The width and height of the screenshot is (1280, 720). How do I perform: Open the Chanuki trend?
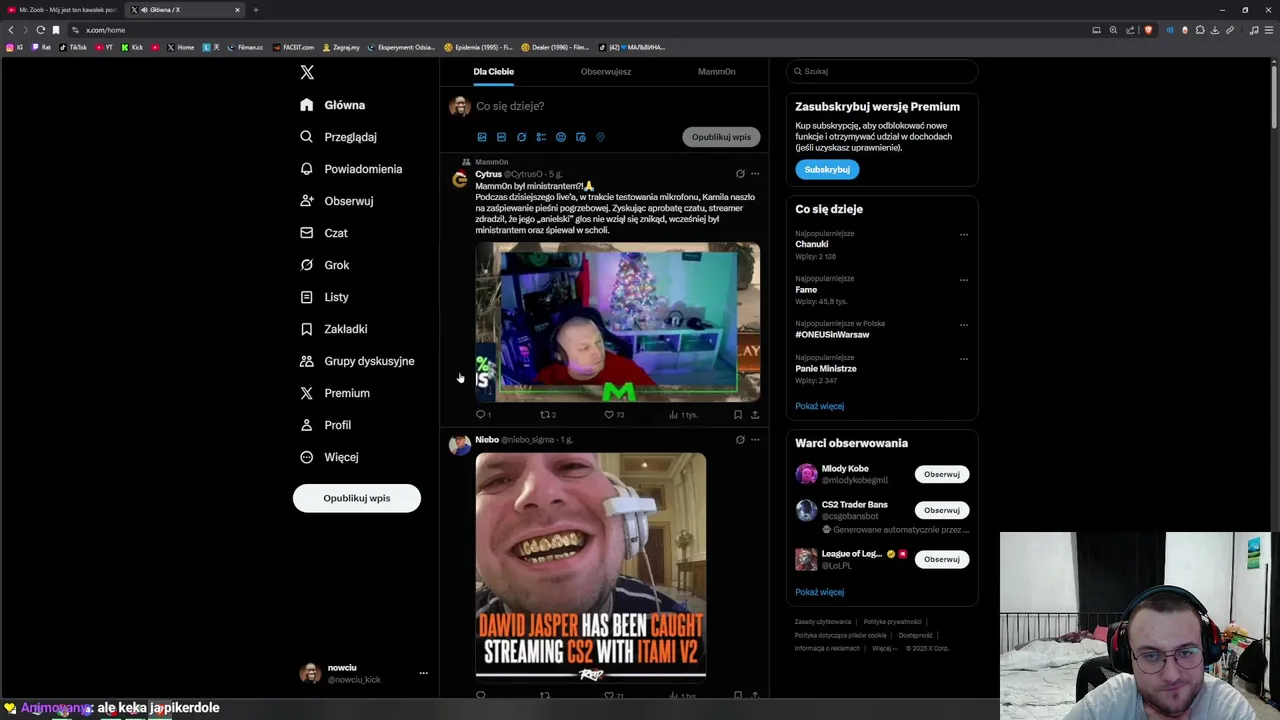(812, 244)
